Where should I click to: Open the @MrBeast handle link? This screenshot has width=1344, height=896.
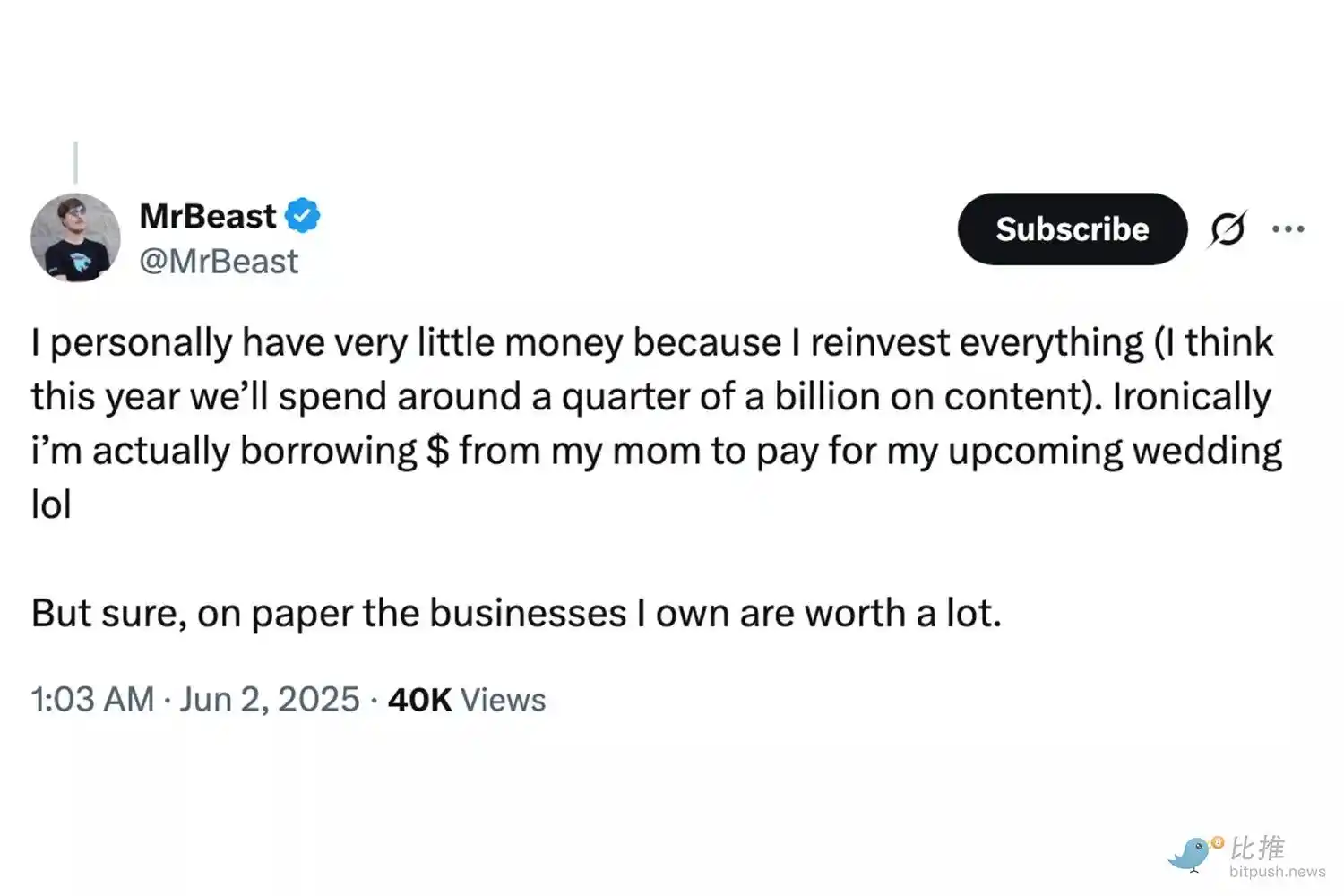click(220, 261)
